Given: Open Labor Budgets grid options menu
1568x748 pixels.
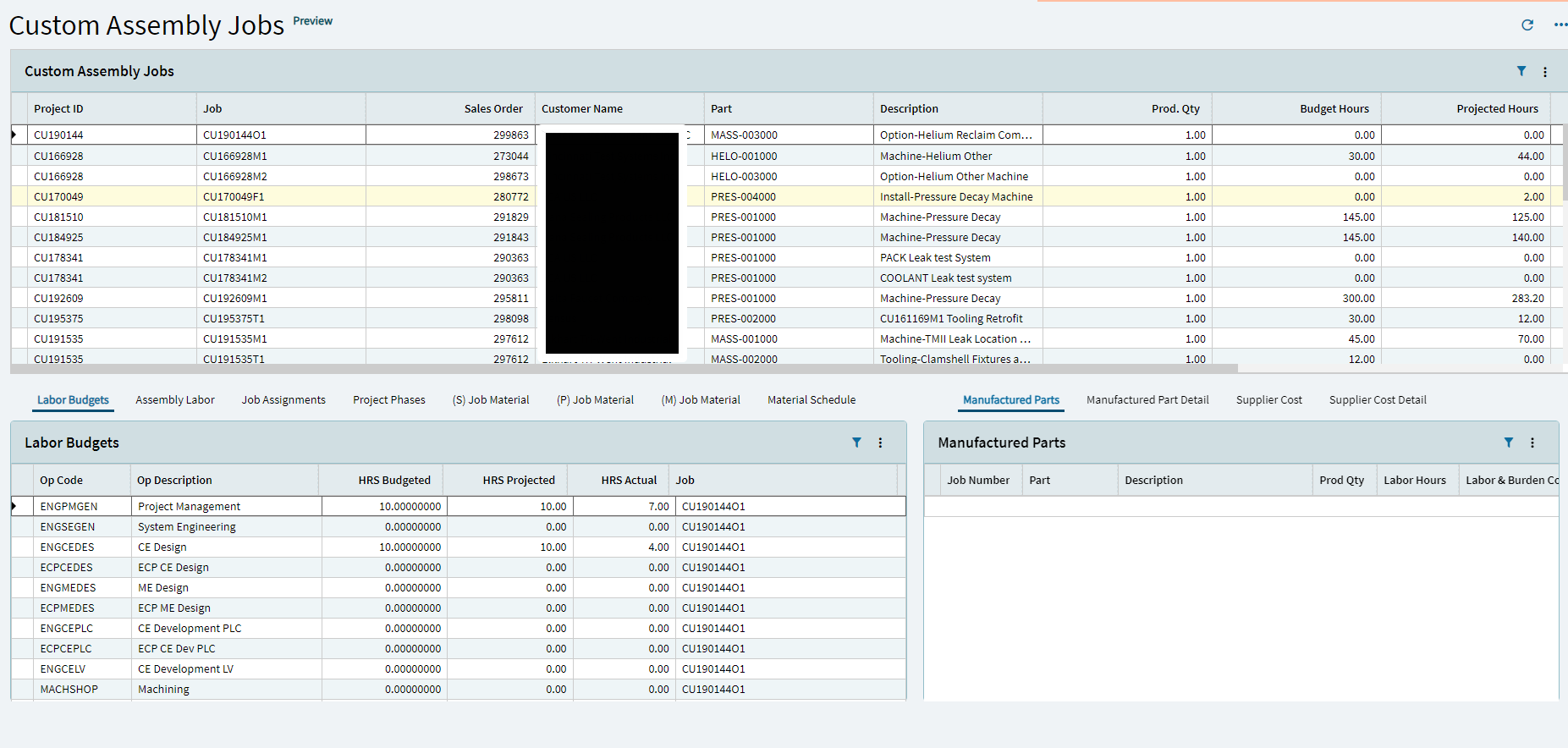Looking at the screenshot, I should [880, 443].
